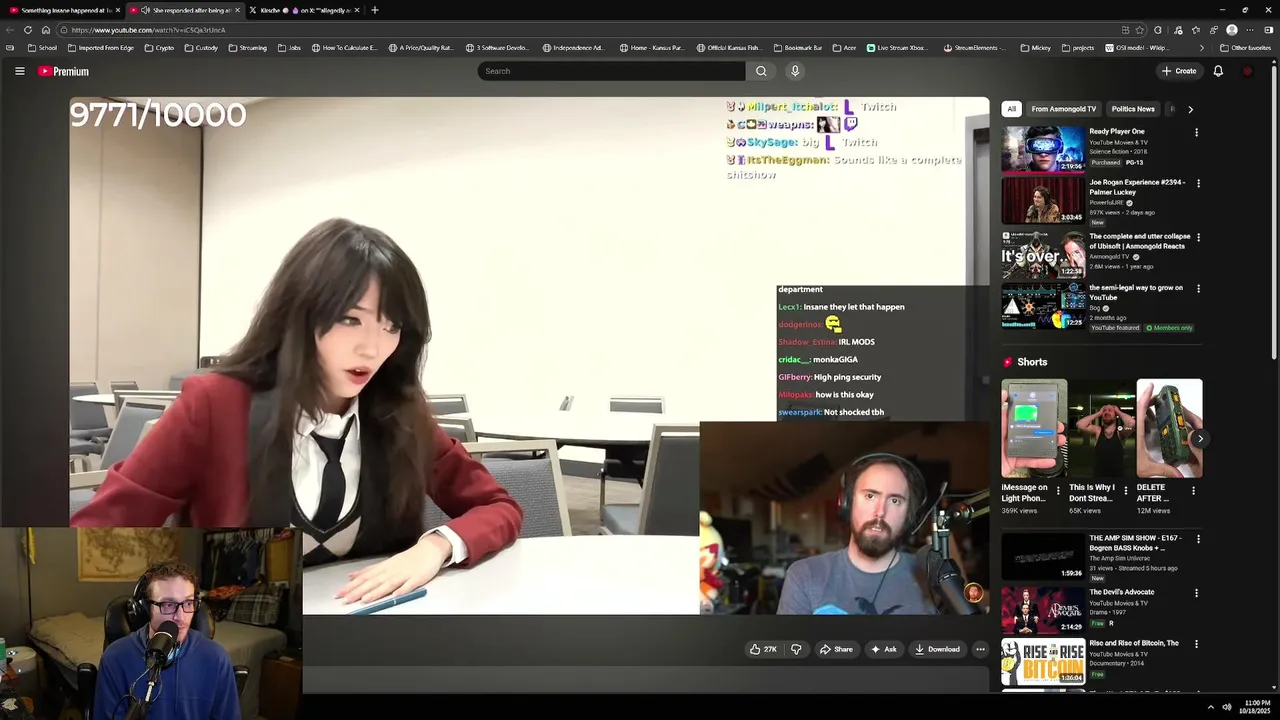Select From Asmongold TV filter chip

(1064, 109)
